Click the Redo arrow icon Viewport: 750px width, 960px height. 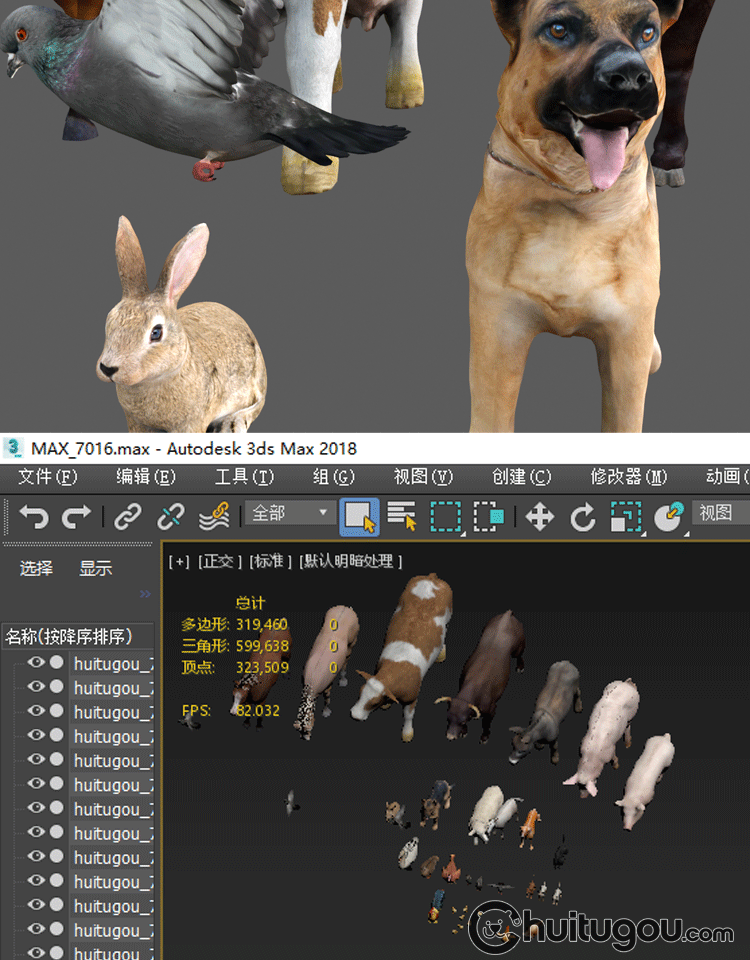(x=77, y=517)
